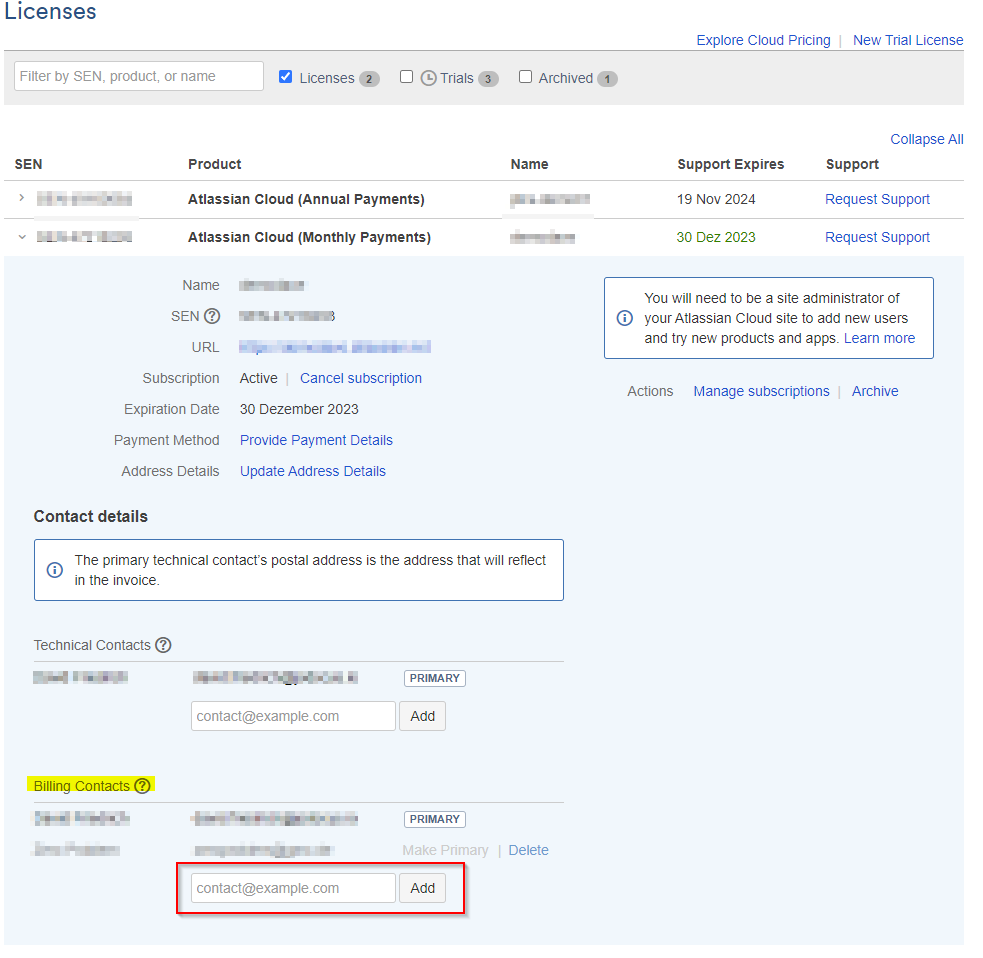This screenshot has width=983, height=958.
Task: Click the '19 Nov 2024' support expiry
Action: [716, 199]
